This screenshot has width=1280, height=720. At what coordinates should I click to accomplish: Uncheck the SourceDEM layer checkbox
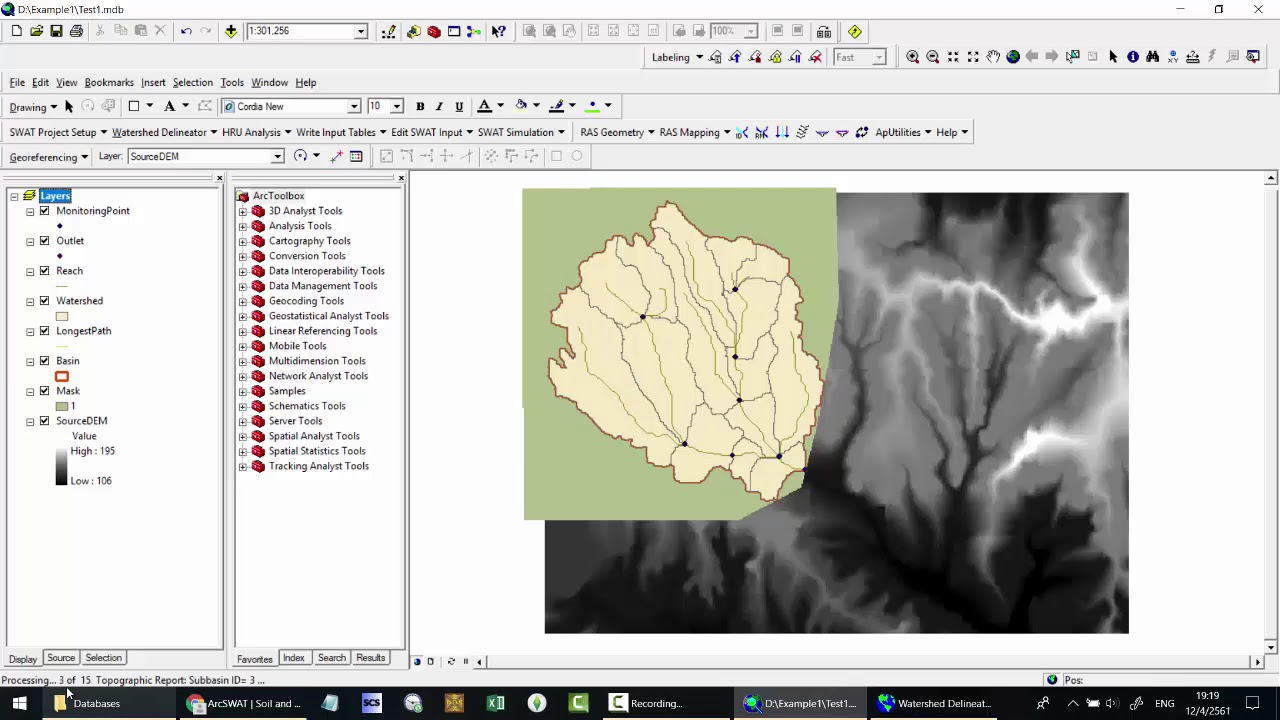tap(44, 421)
